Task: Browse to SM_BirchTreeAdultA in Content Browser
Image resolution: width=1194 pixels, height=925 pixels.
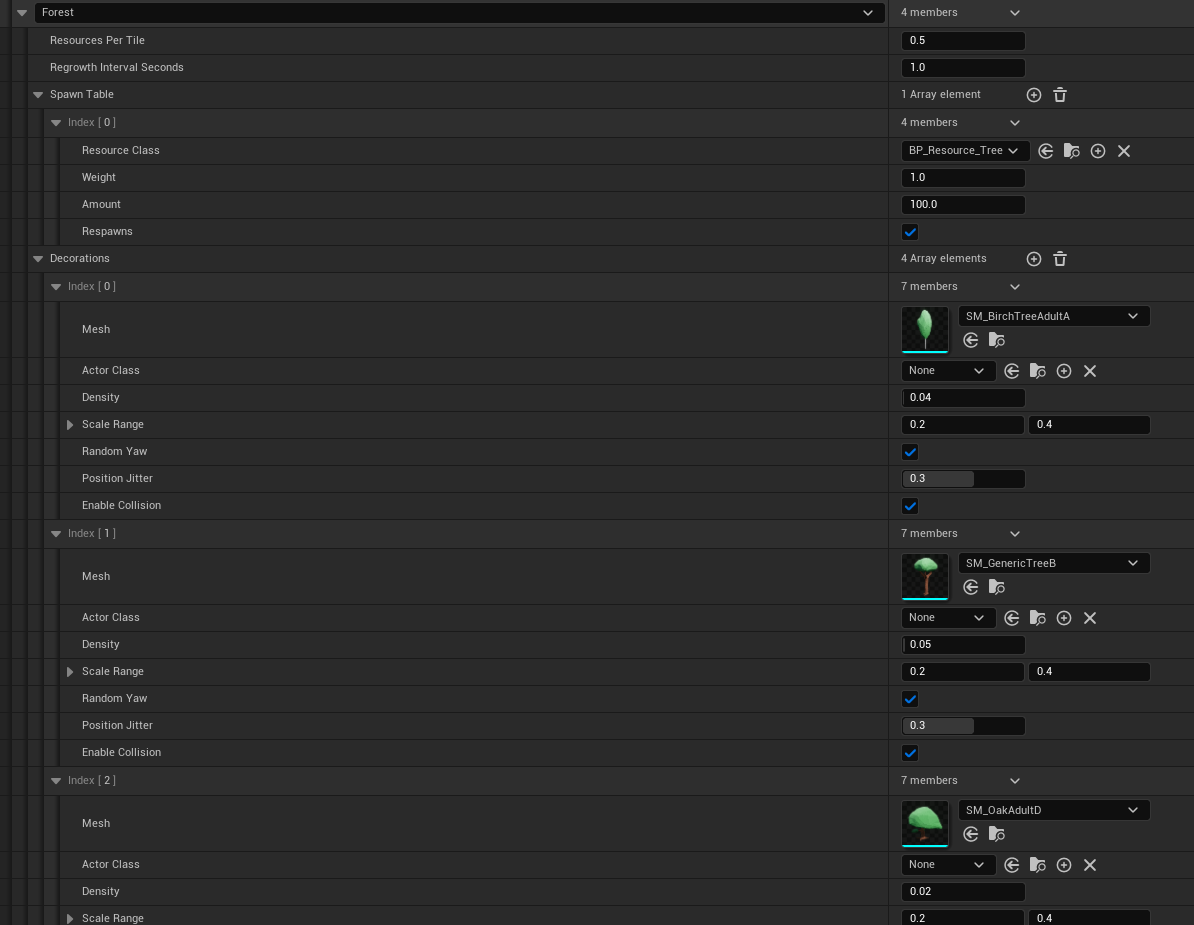Action: click(x=996, y=340)
